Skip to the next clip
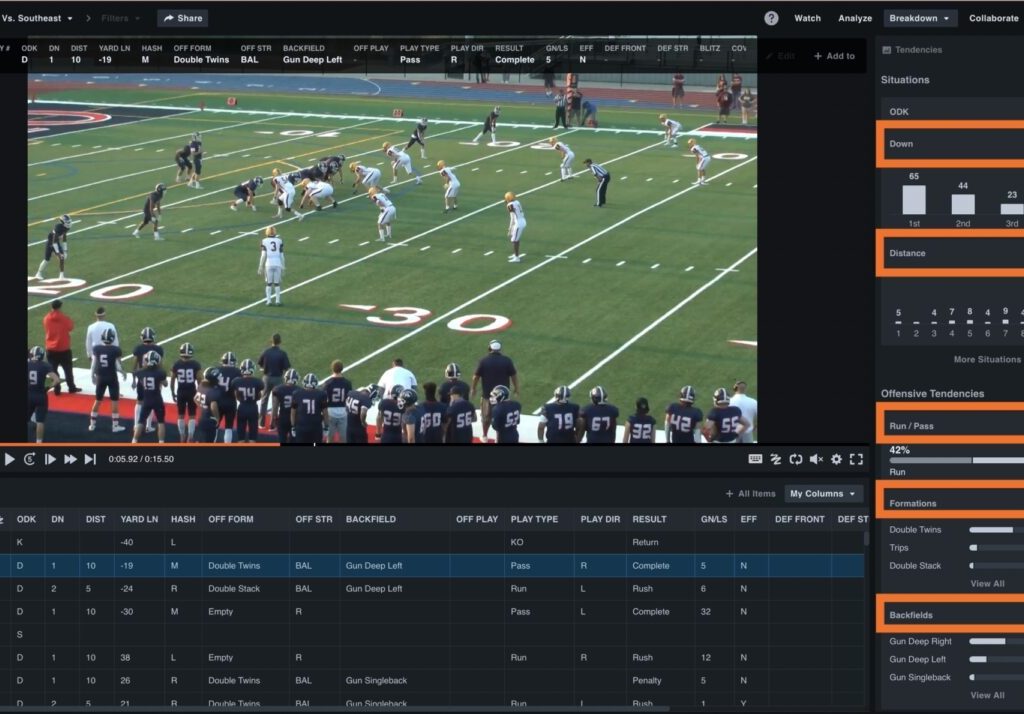Screen dimensions: 1024x714 coord(90,459)
